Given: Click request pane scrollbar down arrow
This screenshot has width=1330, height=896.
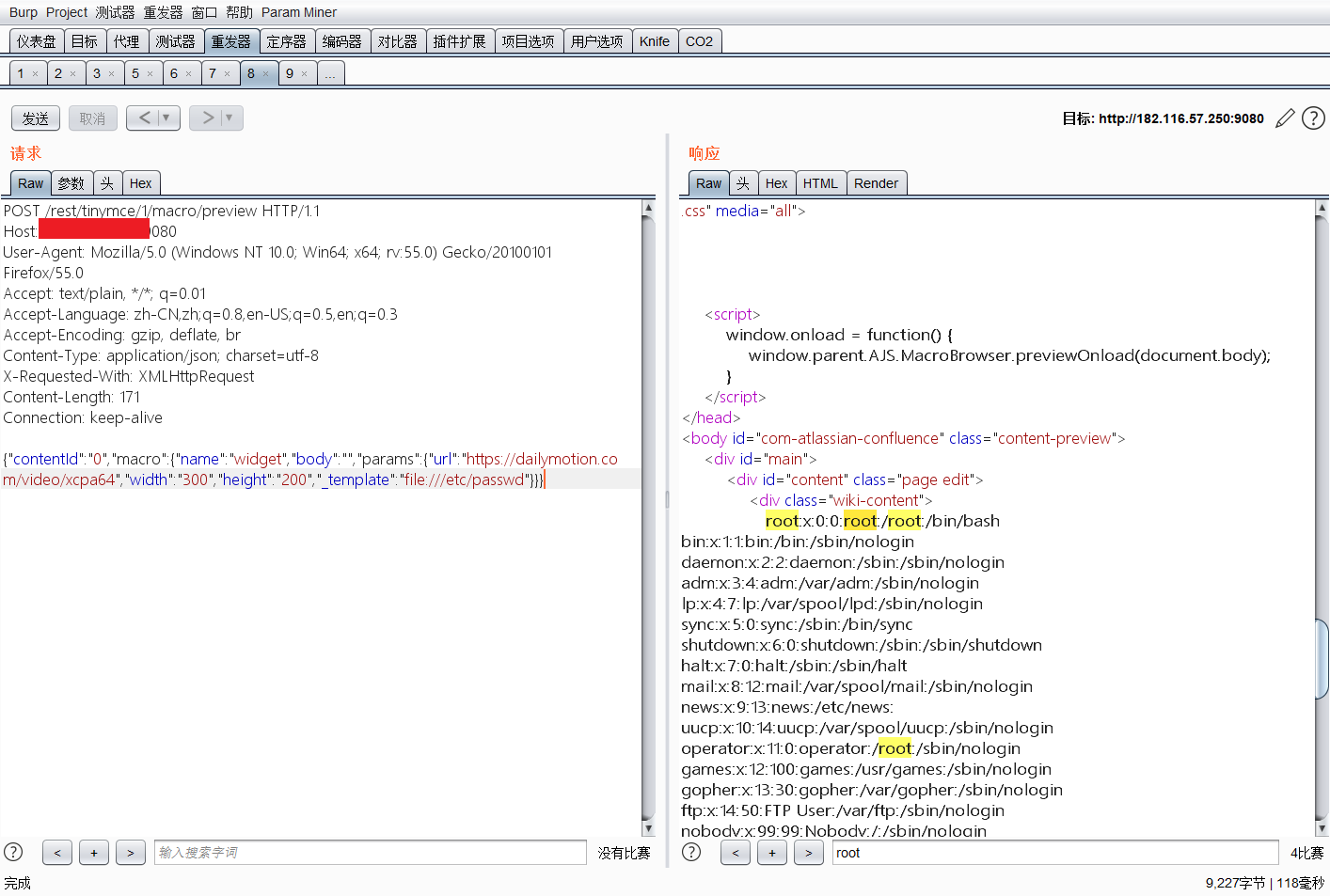Looking at the screenshot, I should [648, 828].
